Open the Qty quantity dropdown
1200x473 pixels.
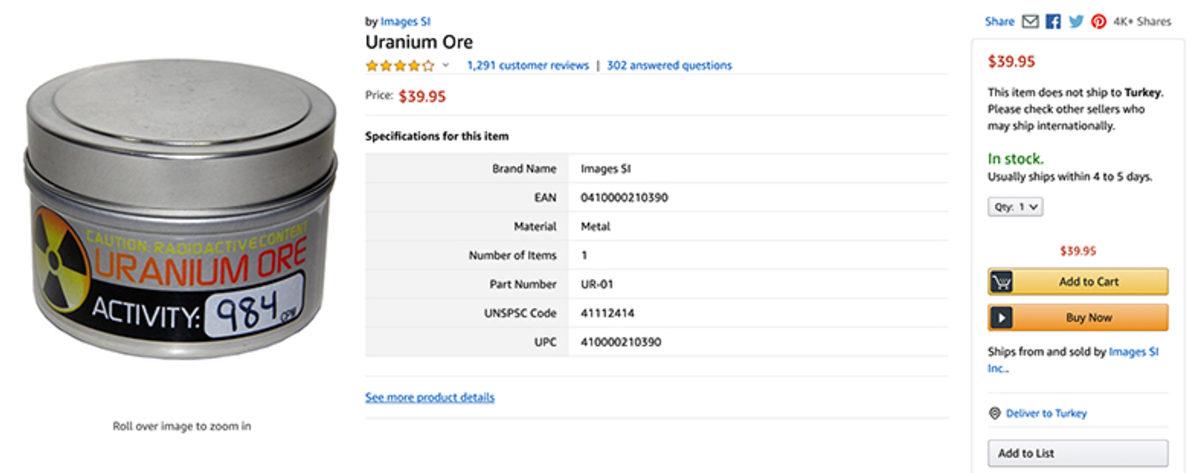pos(1015,207)
